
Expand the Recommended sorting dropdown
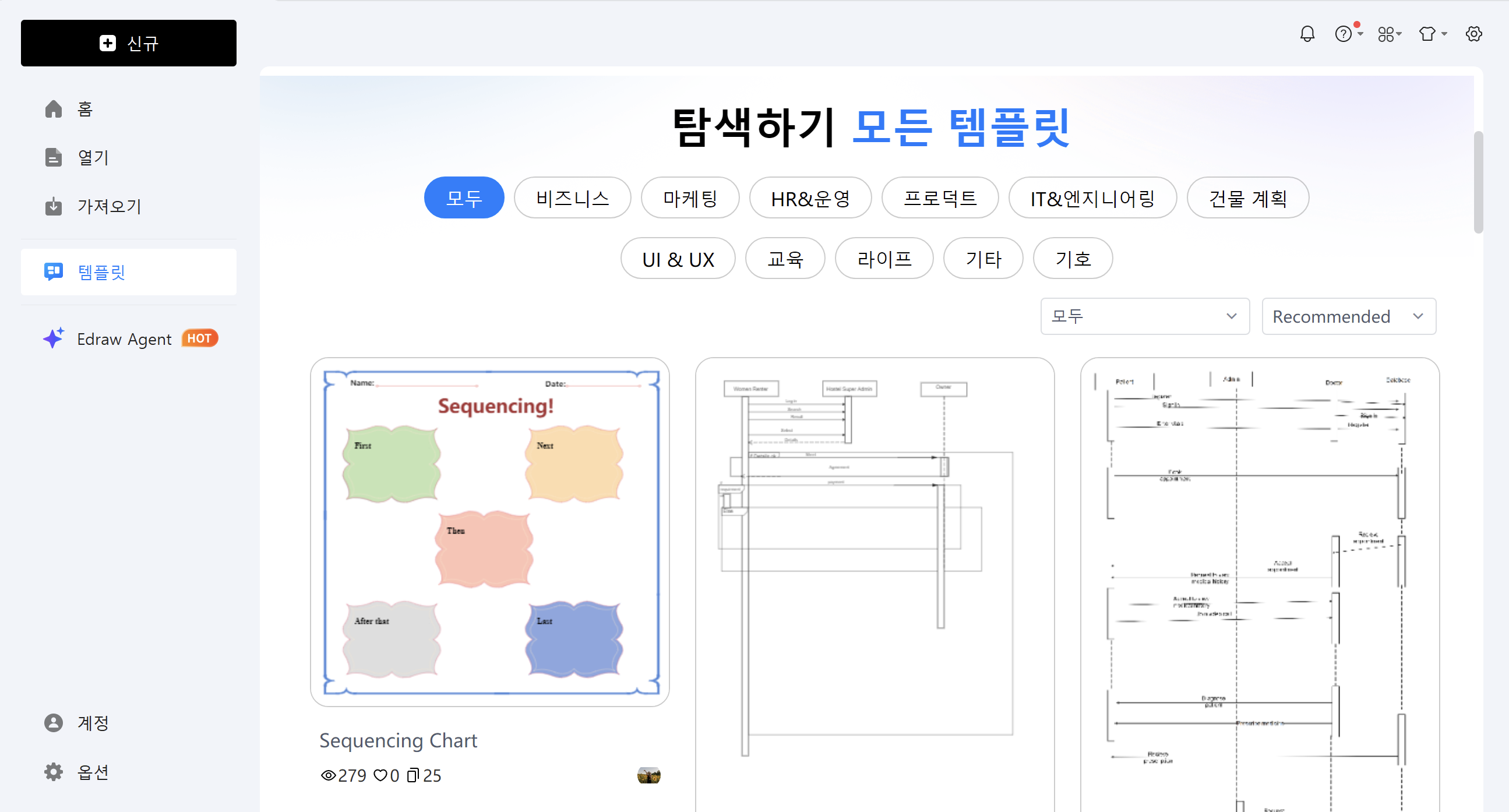pos(1348,316)
